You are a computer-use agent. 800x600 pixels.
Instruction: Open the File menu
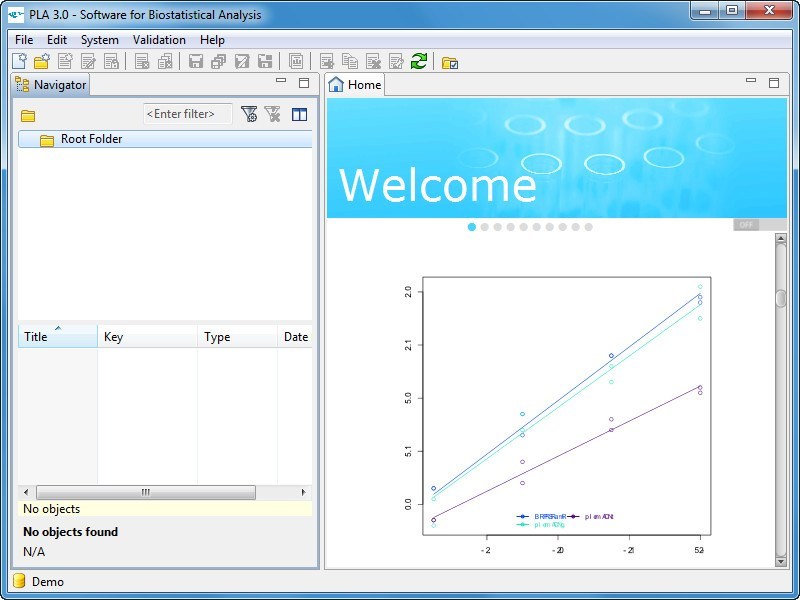point(24,40)
